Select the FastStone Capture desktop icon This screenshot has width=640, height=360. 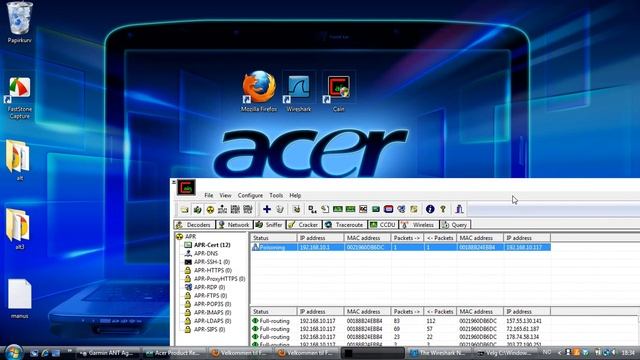pyautogui.click(x=19, y=98)
